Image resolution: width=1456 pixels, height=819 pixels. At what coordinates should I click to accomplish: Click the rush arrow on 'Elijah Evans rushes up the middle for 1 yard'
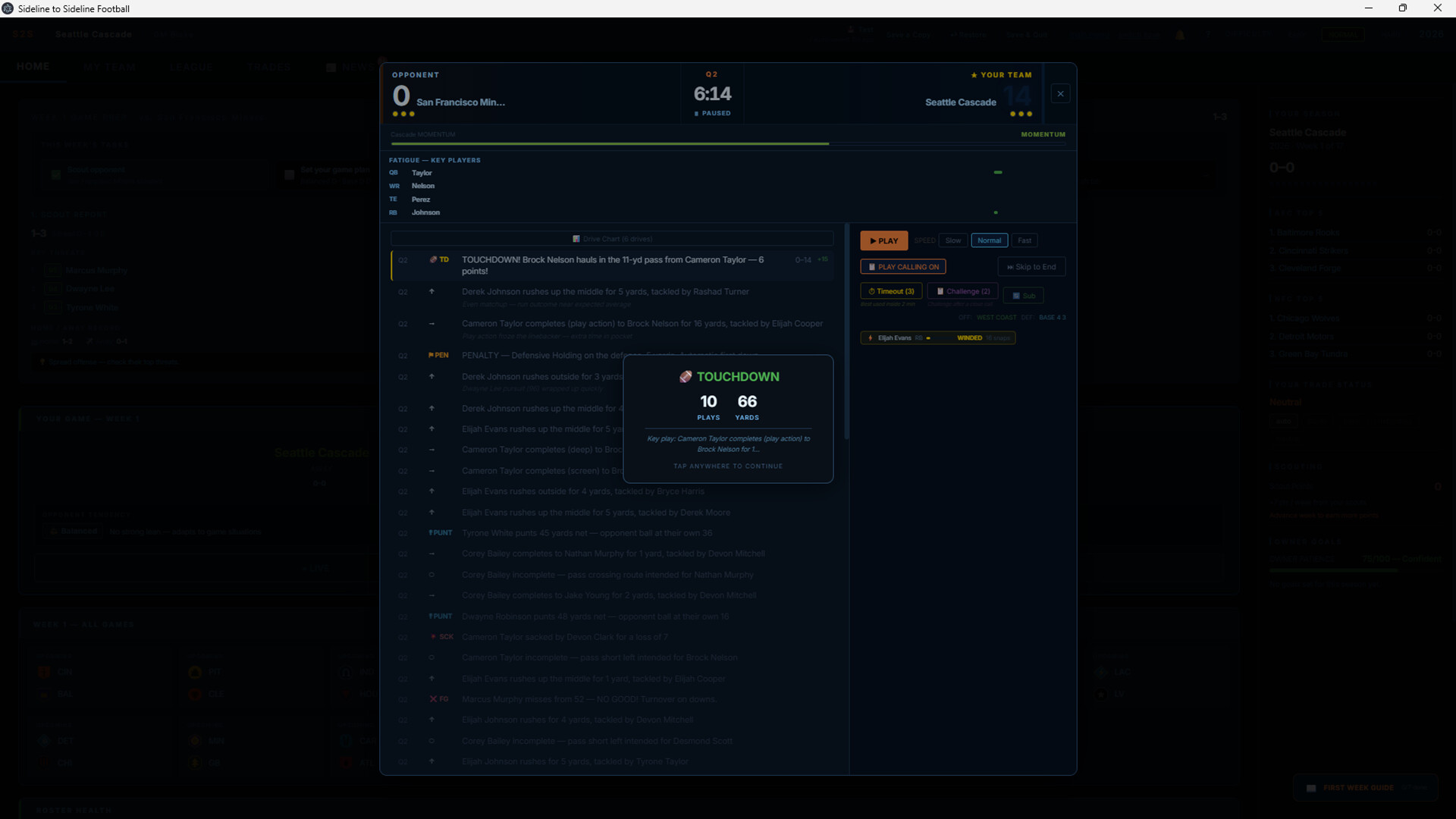431,679
